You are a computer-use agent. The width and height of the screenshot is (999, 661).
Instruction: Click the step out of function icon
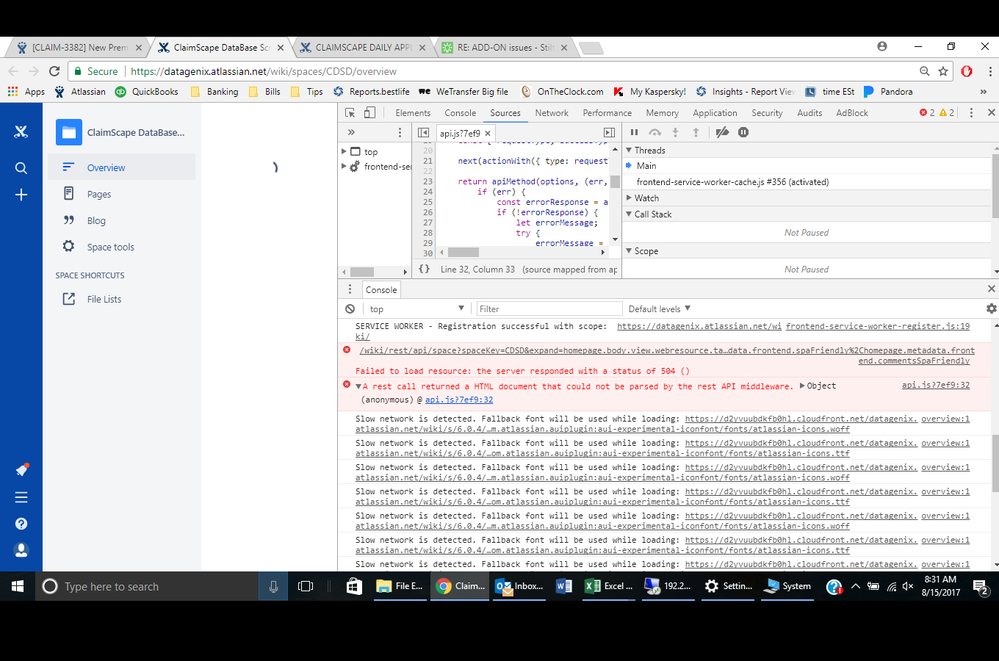696,133
